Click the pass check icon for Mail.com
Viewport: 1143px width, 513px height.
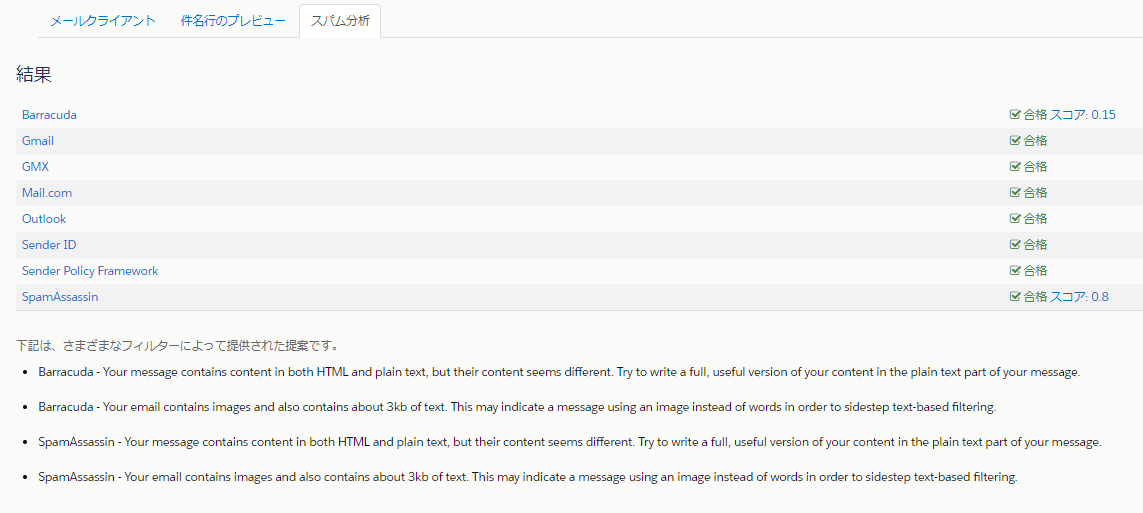(1015, 193)
